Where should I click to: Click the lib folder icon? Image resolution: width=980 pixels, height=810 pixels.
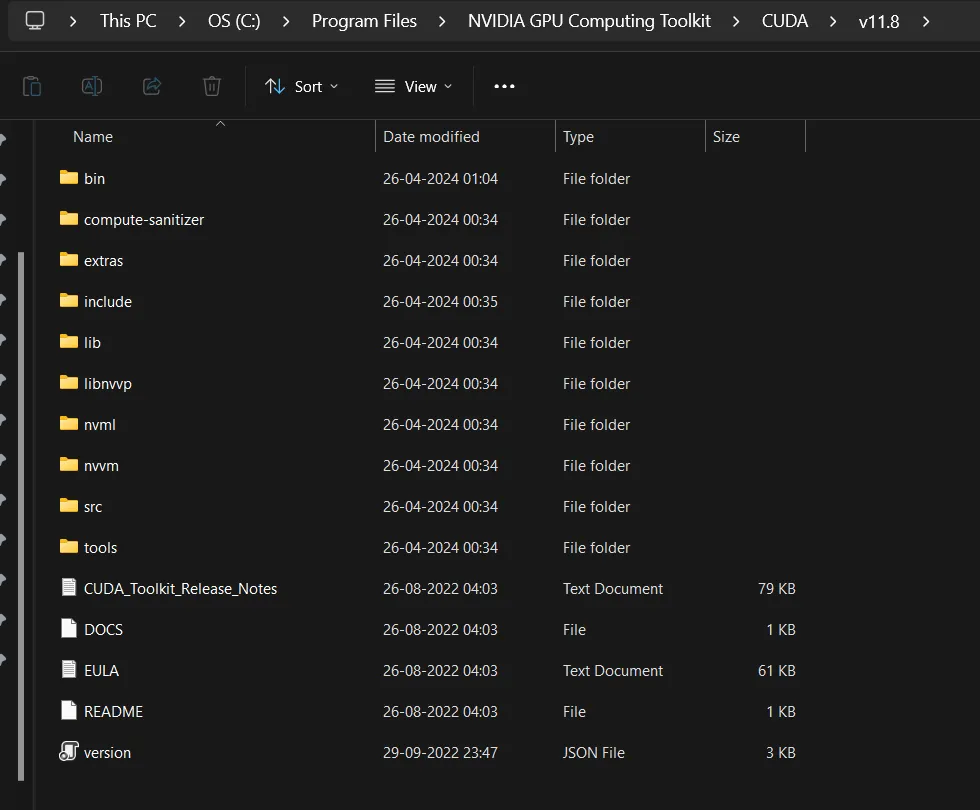tap(69, 341)
